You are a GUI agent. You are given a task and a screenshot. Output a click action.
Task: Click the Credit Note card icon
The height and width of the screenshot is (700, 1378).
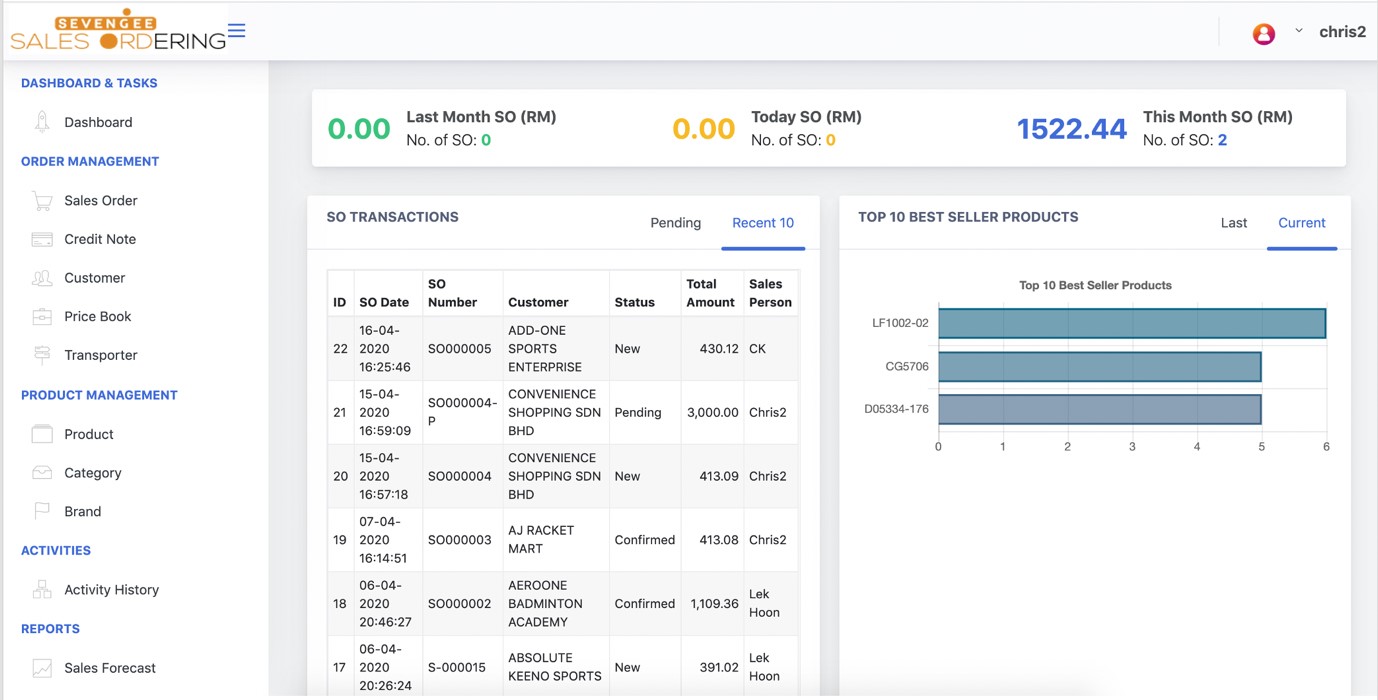(42, 240)
